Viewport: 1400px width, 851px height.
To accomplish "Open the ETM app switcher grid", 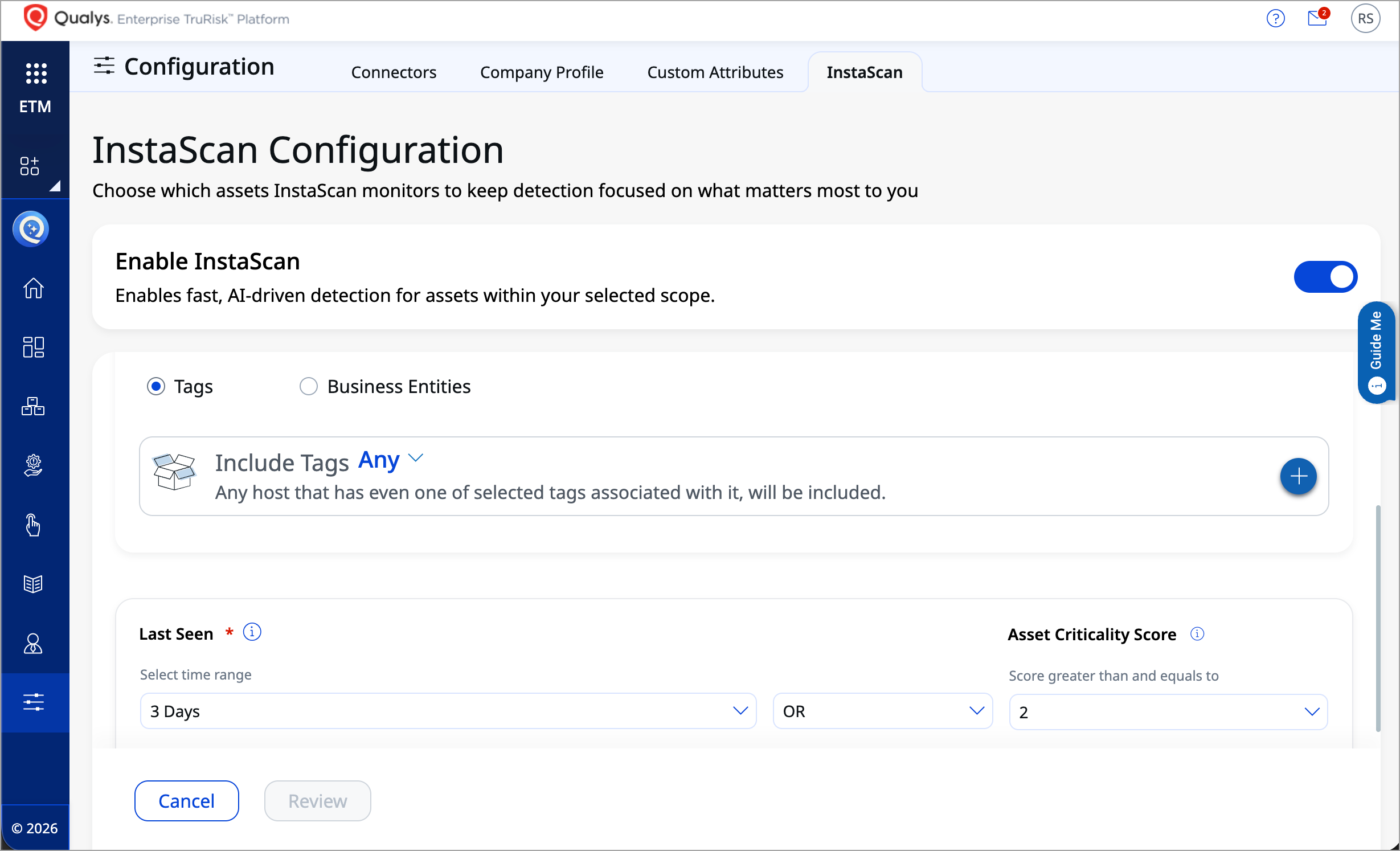I will 36,74.
